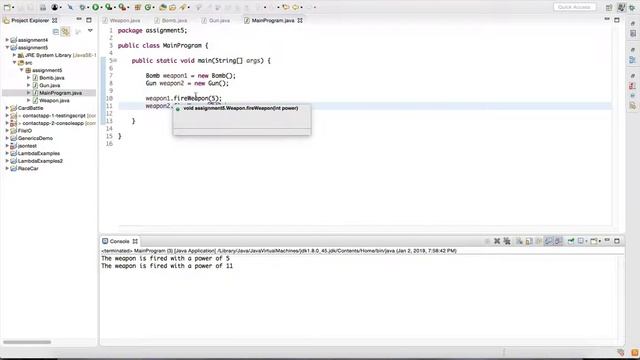Viewport: 640px width, 360px height.
Task: Collapse the assignment5 project
Action: pyautogui.click(x=7, y=47)
